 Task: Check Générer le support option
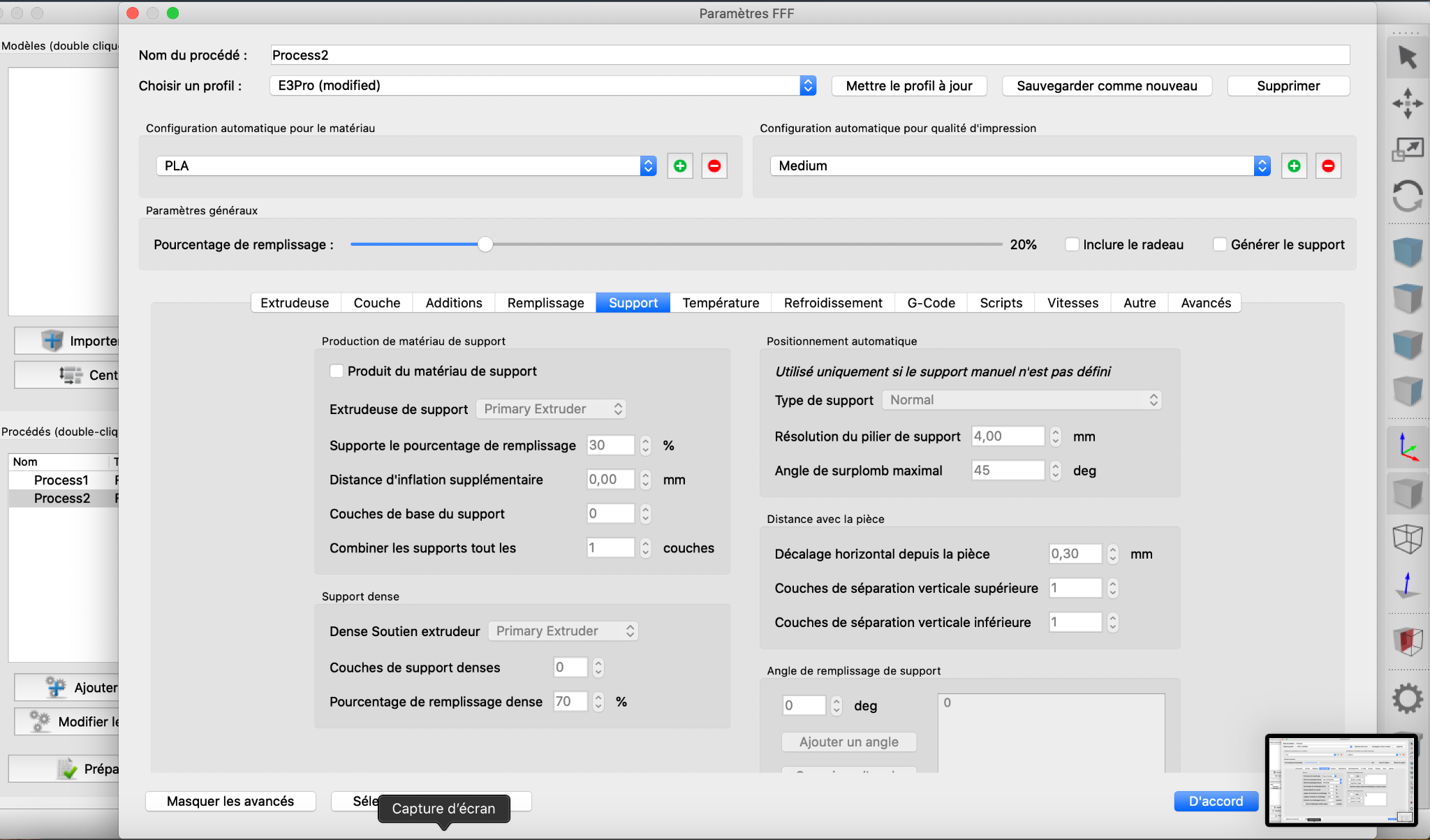pyautogui.click(x=1220, y=244)
